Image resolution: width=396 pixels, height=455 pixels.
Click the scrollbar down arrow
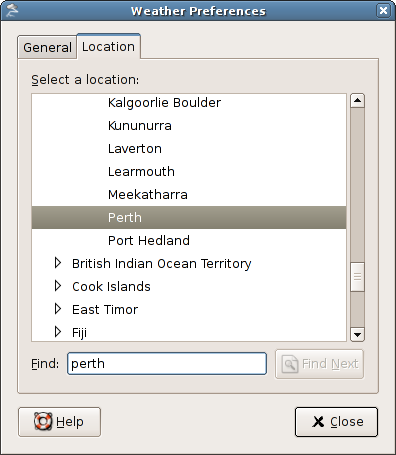tap(357, 334)
